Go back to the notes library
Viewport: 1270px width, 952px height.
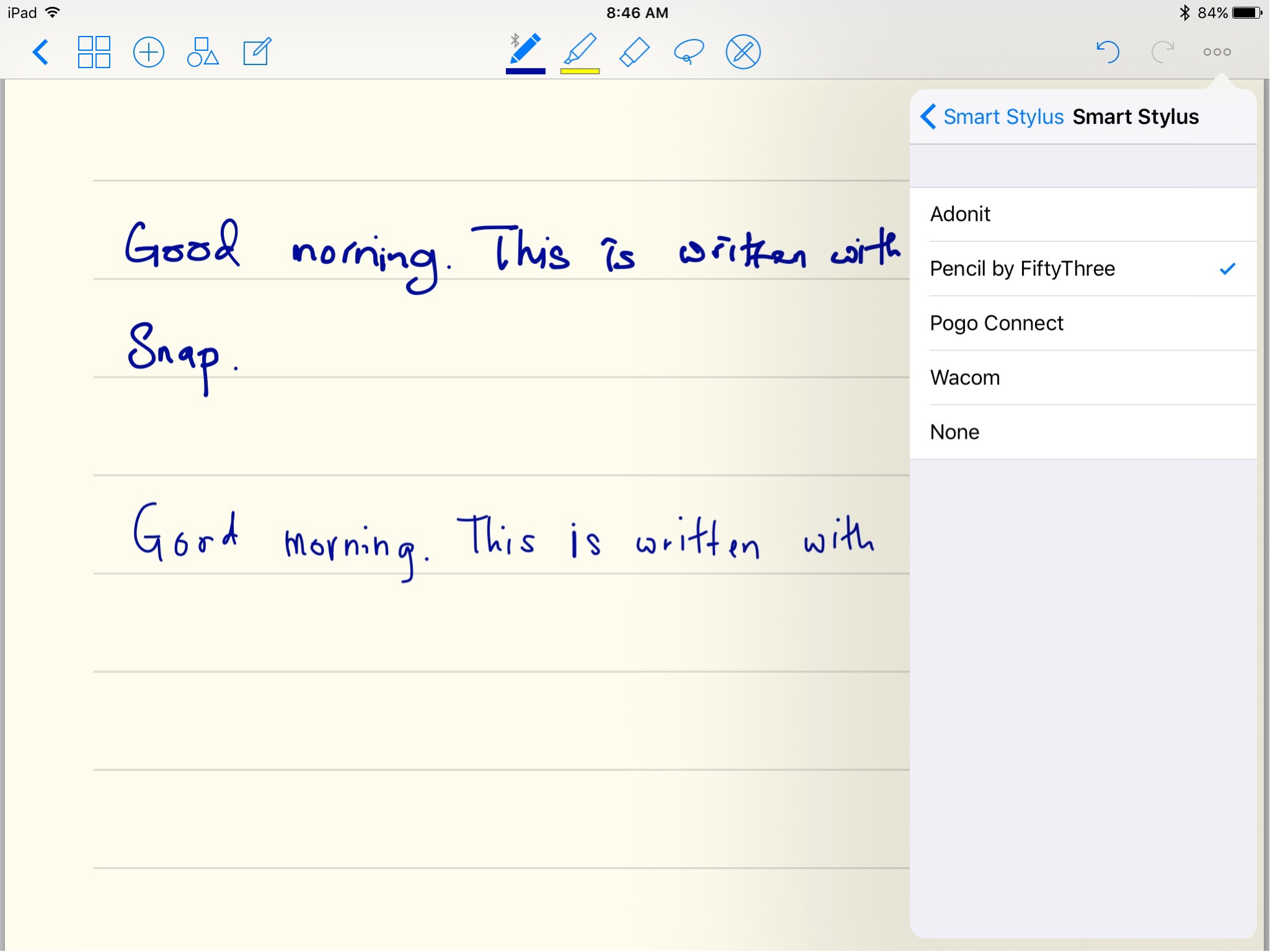tap(41, 52)
